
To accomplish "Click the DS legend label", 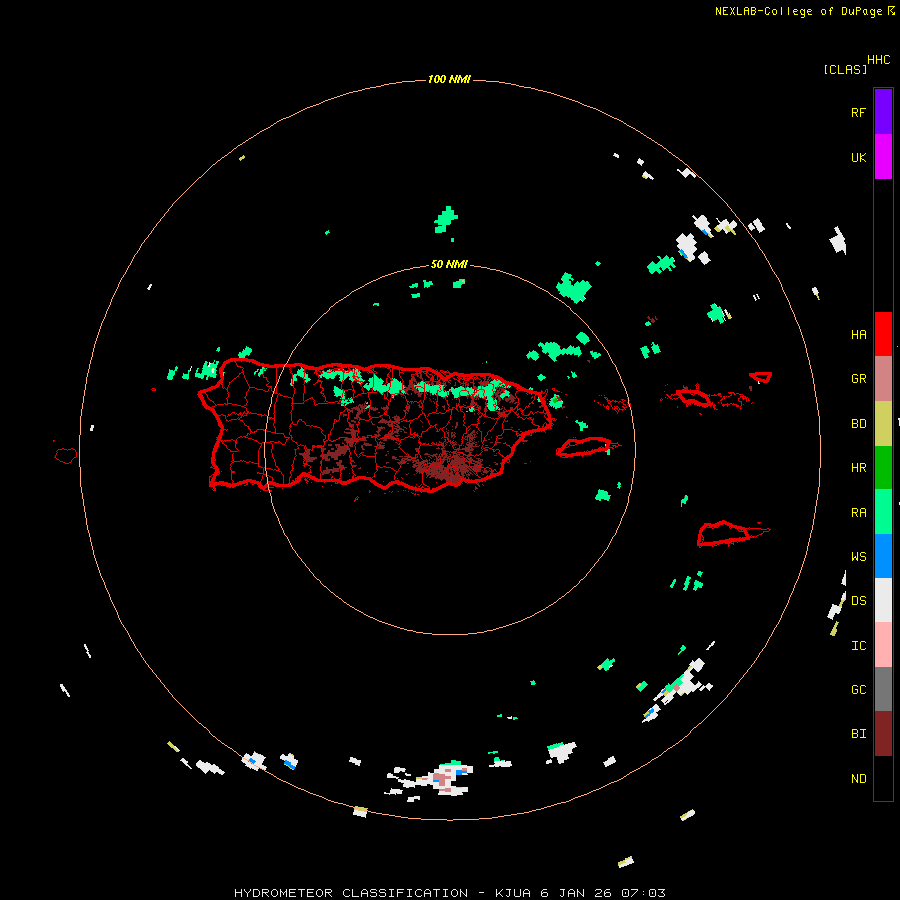I will point(858,600).
